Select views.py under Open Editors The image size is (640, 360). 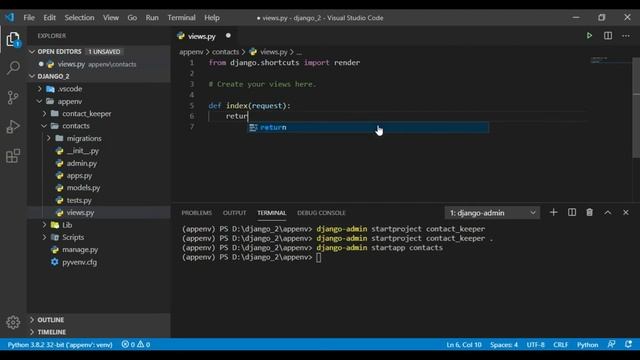click(x=99, y=64)
